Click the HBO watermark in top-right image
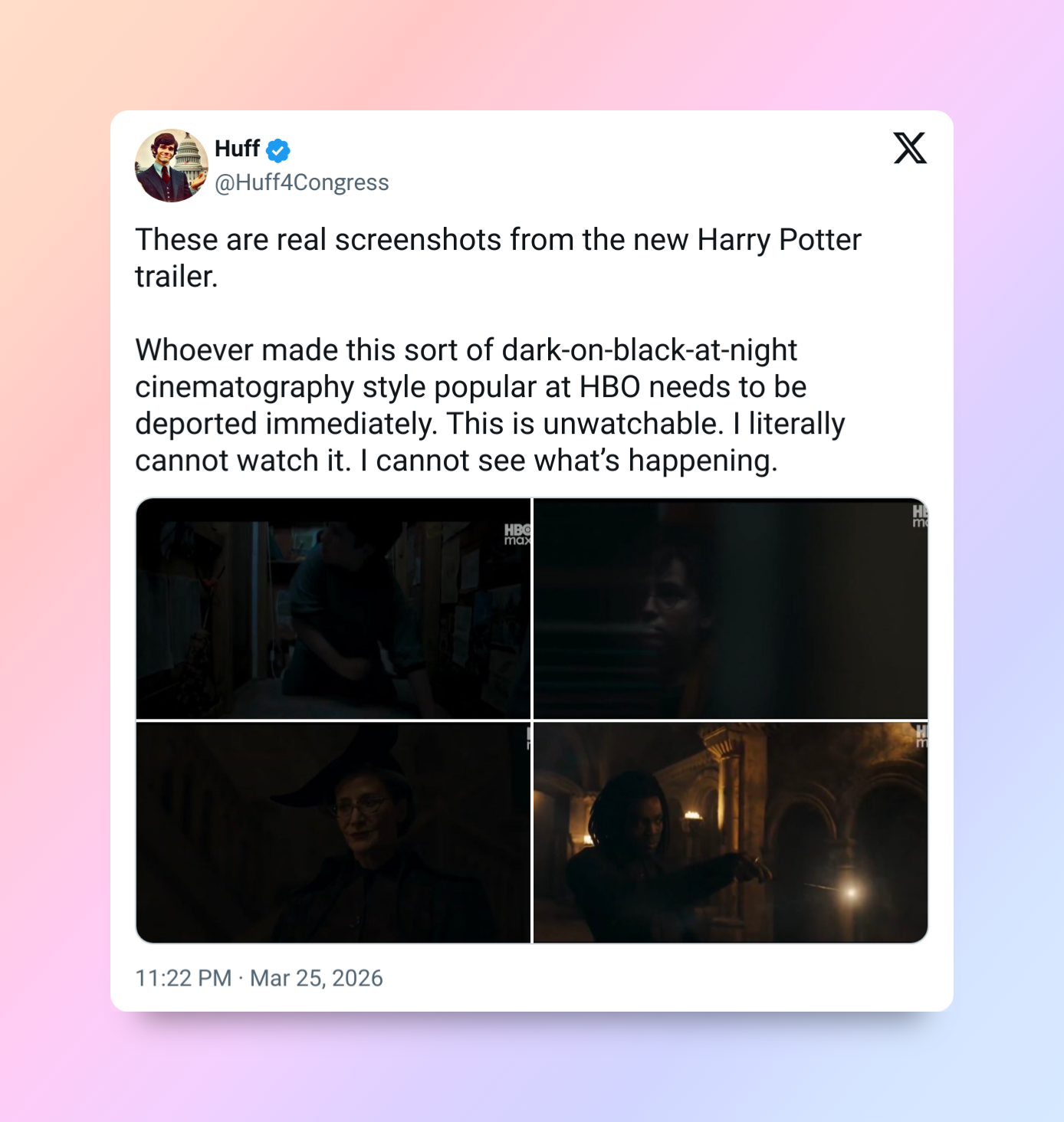 click(919, 516)
